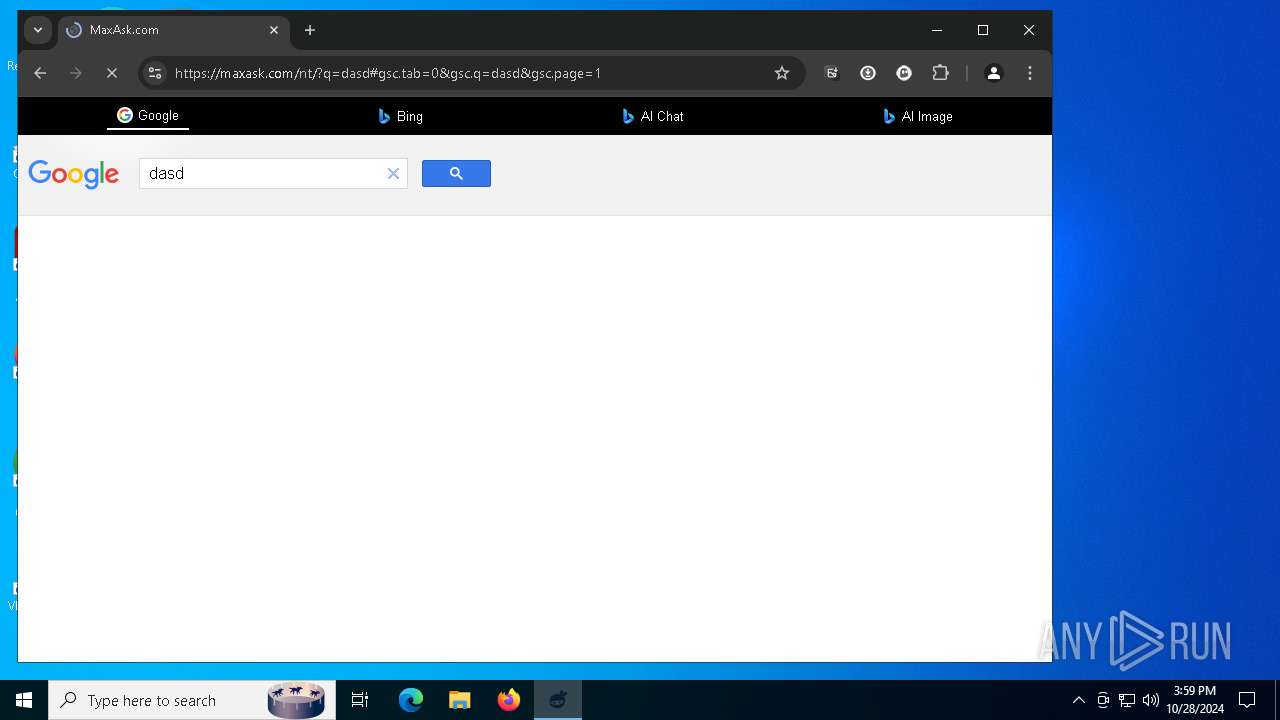Screen dimensions: 1280x720
Task: Clear the search box with the X
Action: click(x=393, y=174)
